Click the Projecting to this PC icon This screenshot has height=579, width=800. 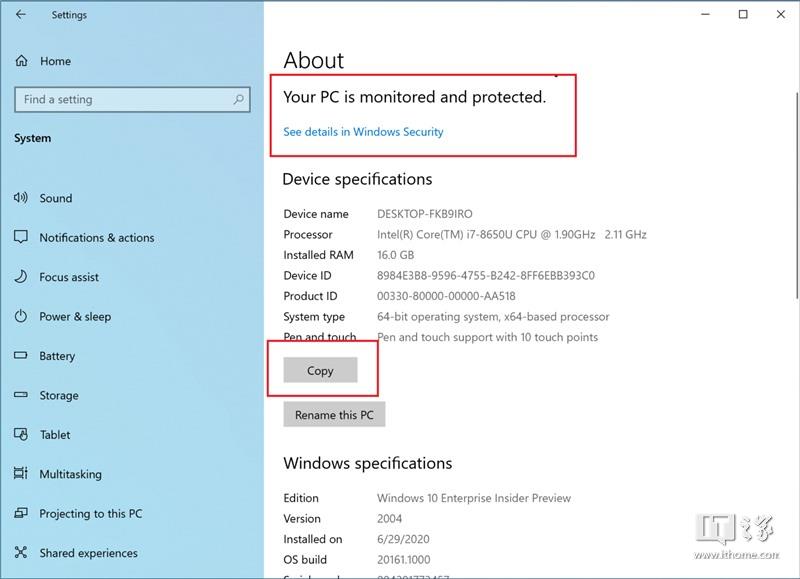tap(21, 513)
